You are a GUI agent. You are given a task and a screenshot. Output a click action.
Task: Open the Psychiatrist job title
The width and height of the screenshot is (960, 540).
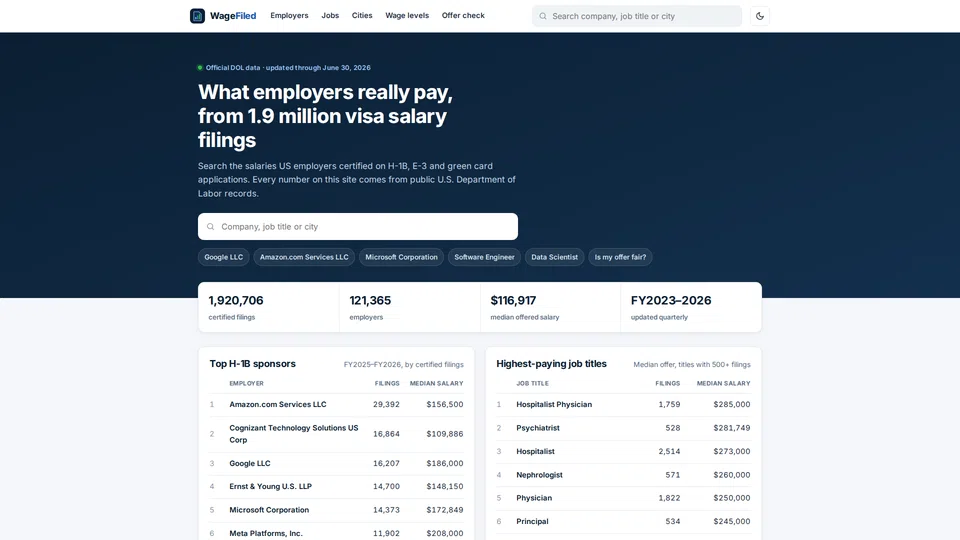pos(538,428)
